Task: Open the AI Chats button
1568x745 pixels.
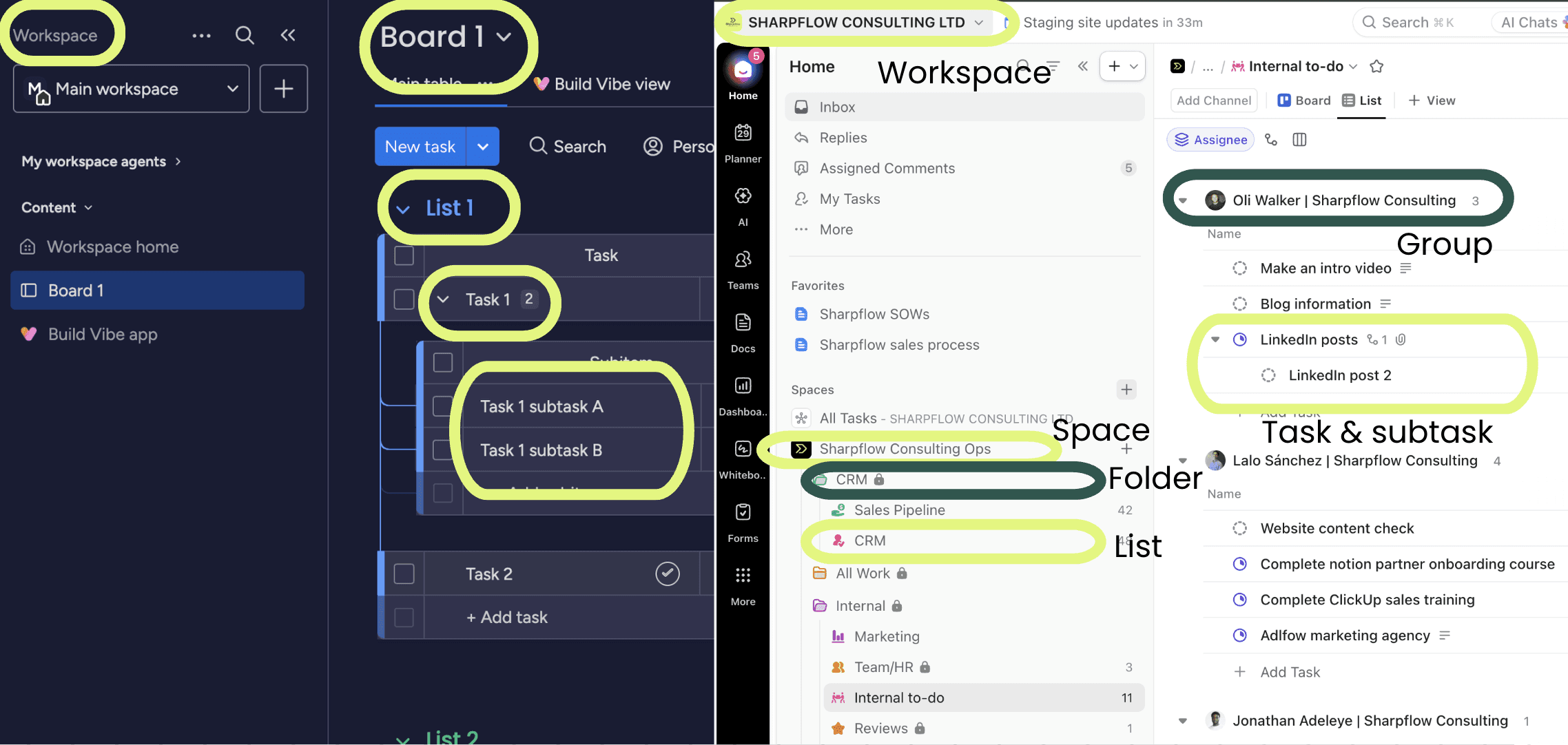Action: point(1529,23)
